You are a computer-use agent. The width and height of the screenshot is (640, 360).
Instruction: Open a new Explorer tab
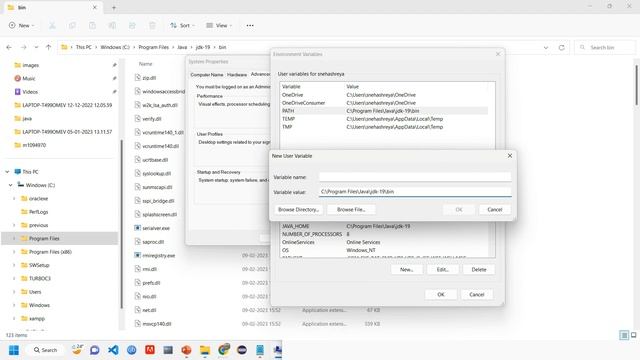click(x=114, y=7)
